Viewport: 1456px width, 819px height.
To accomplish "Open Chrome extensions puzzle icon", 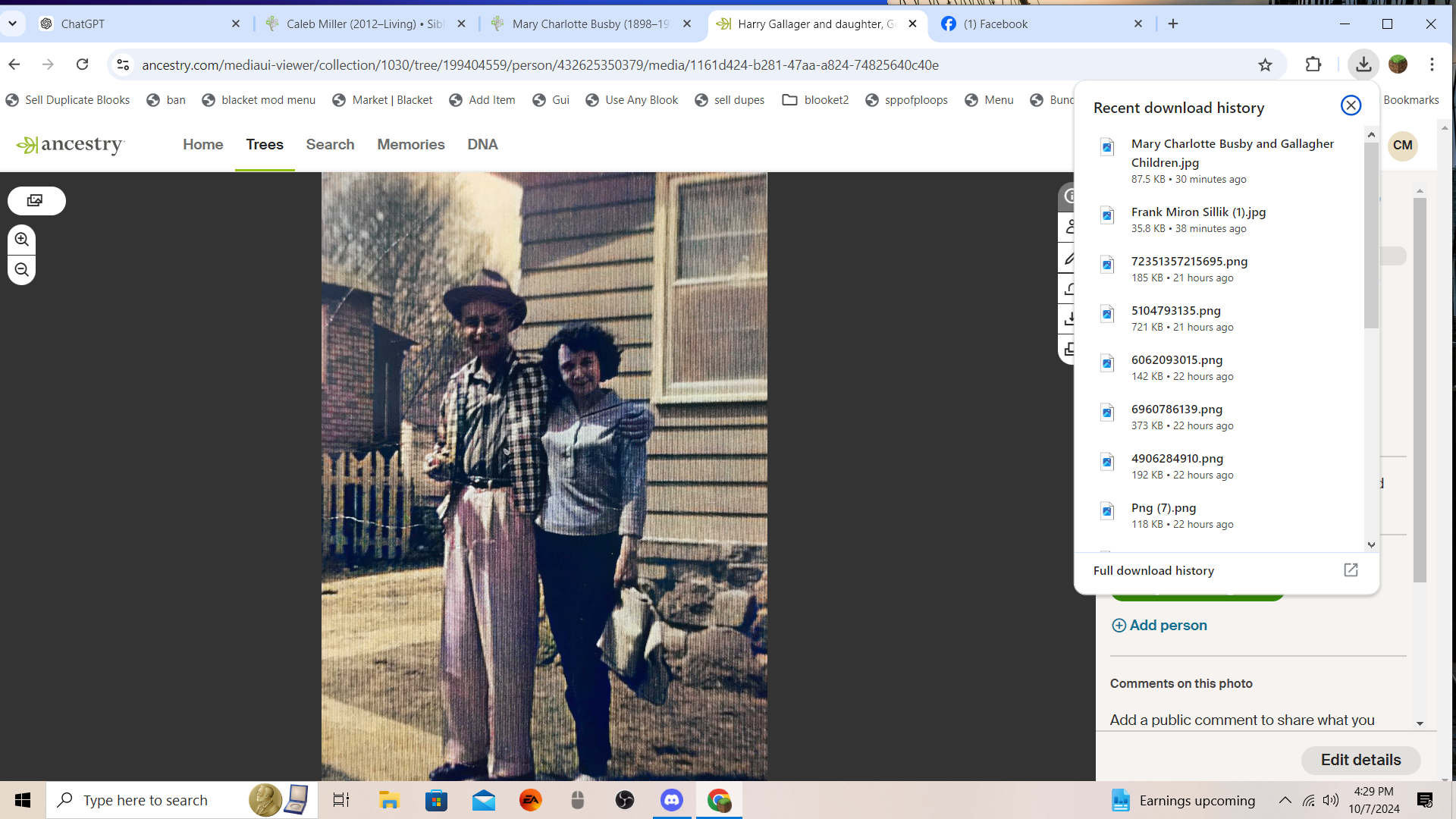I will point(1313,65).
